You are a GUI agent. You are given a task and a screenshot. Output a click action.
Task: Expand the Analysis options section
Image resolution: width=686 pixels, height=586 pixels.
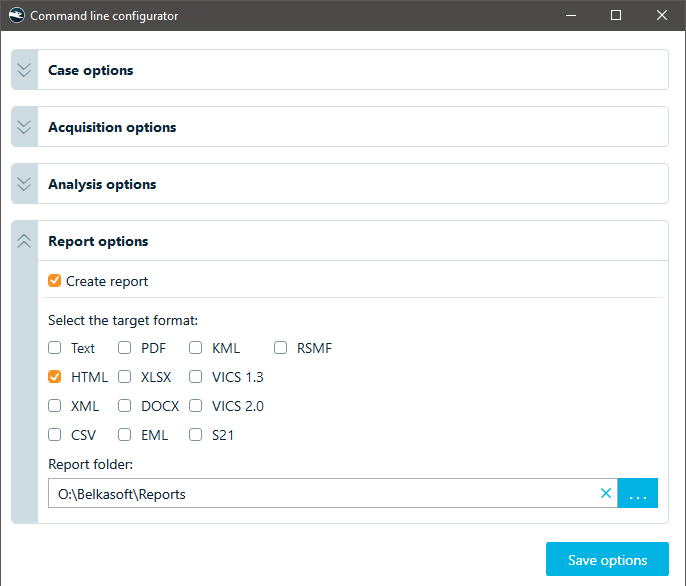[x=24, y=184]
